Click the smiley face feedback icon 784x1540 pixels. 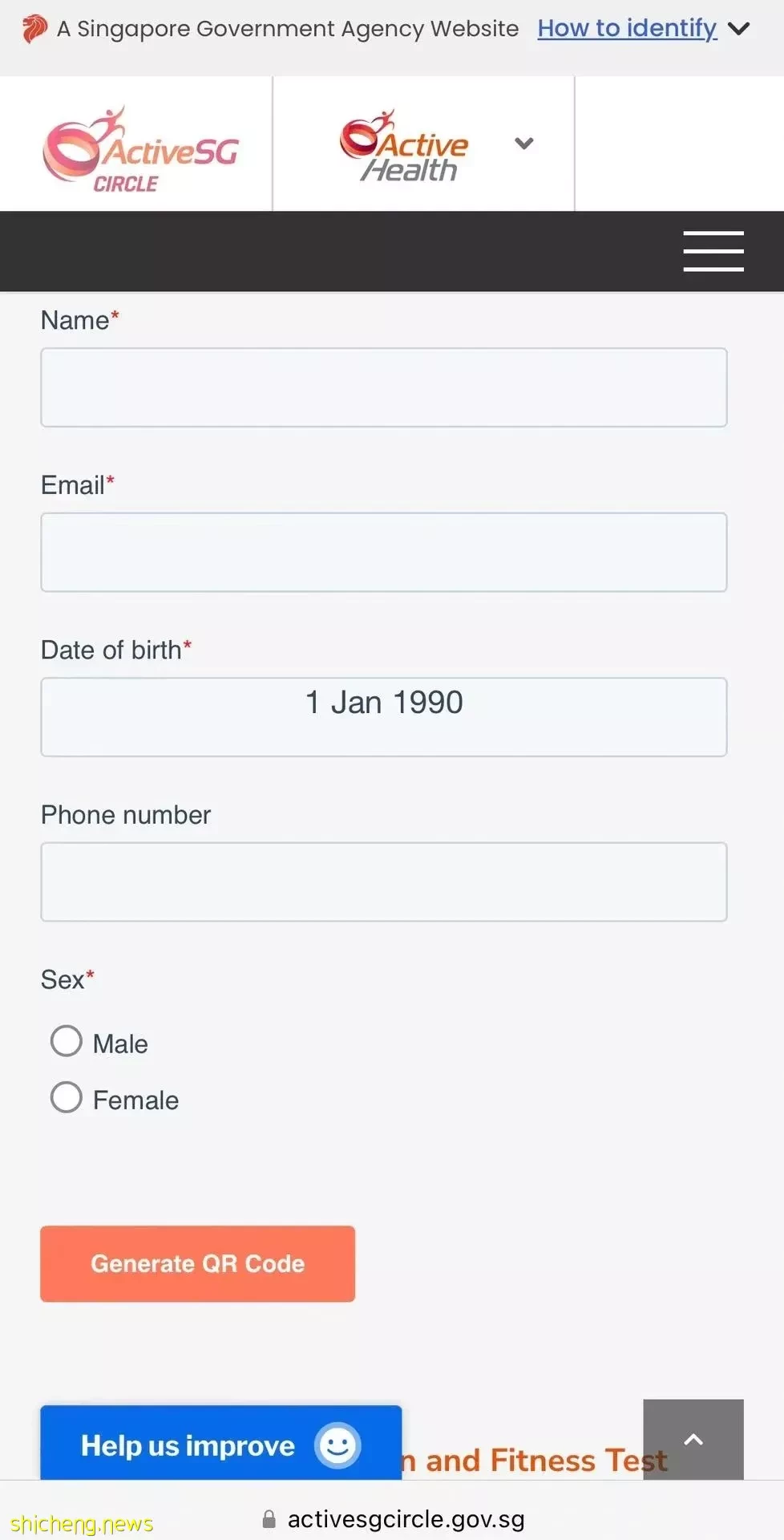[337, 1445]
